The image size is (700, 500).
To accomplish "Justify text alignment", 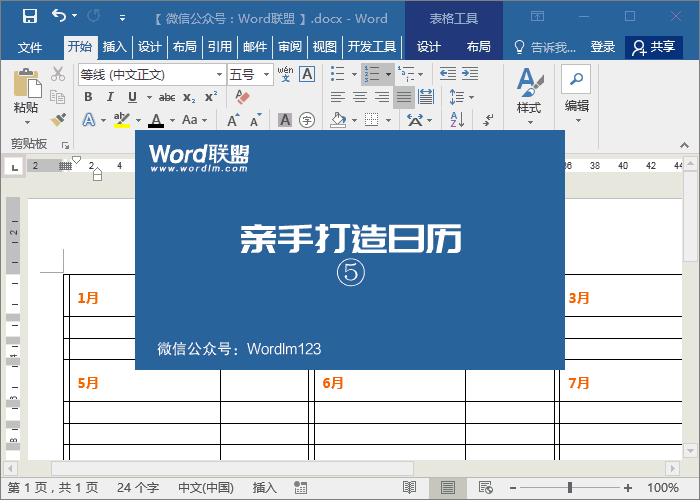I will pyautogui.click(x=404, y=97).
